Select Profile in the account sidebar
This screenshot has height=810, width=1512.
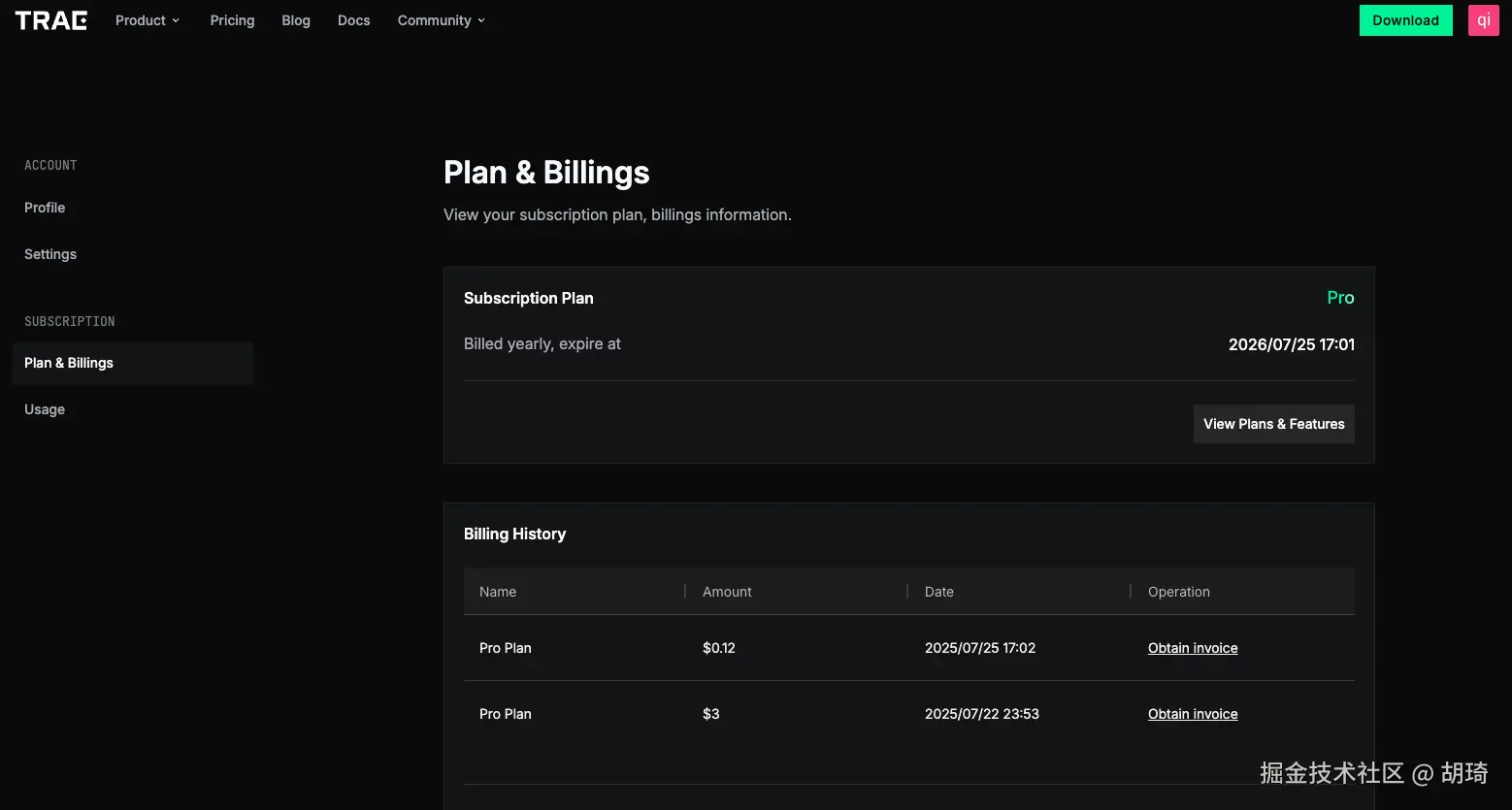[x=45, y=208]
